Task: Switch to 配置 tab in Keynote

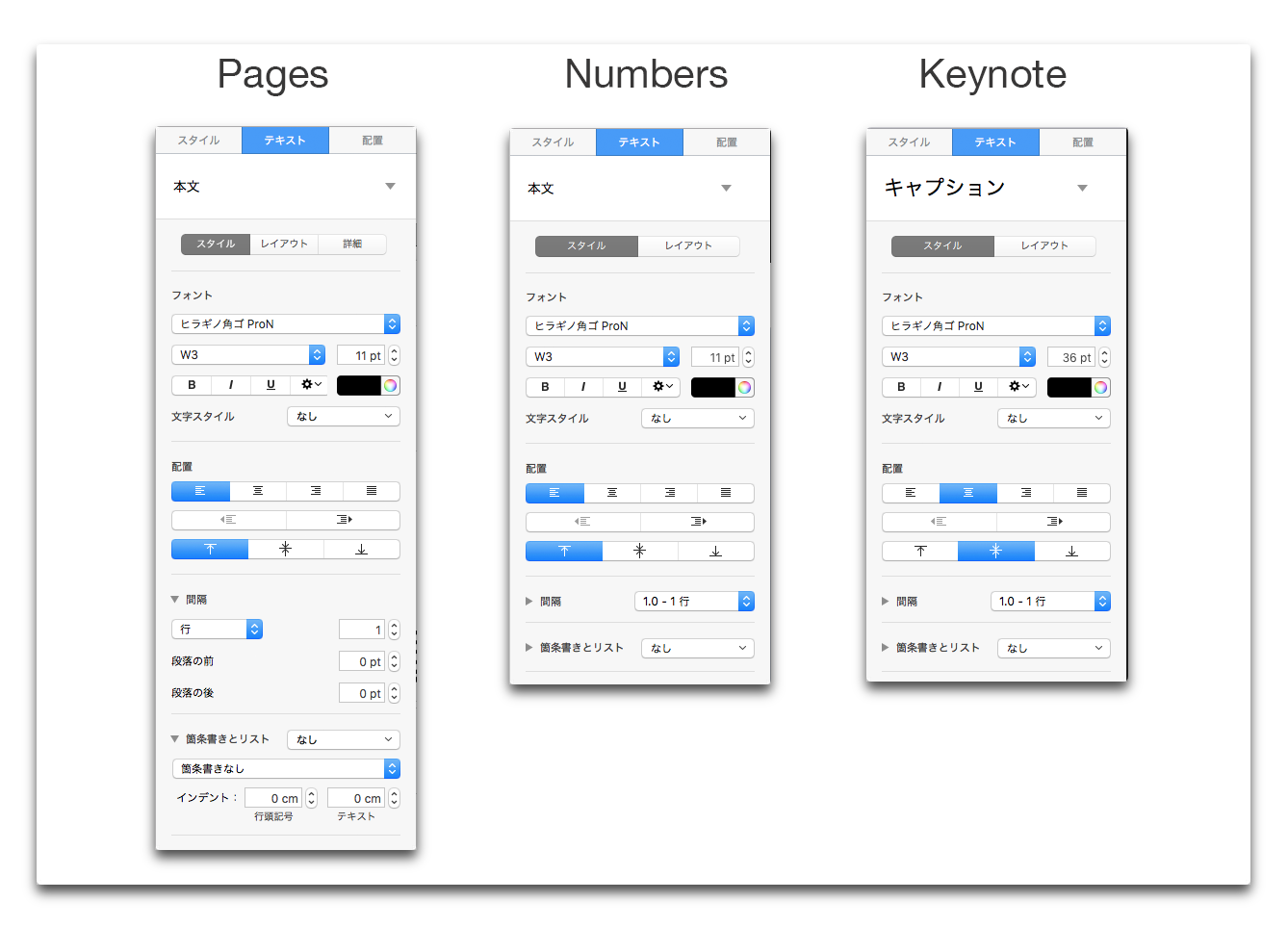Action: pyautogui.click(x=1083, y=142)
